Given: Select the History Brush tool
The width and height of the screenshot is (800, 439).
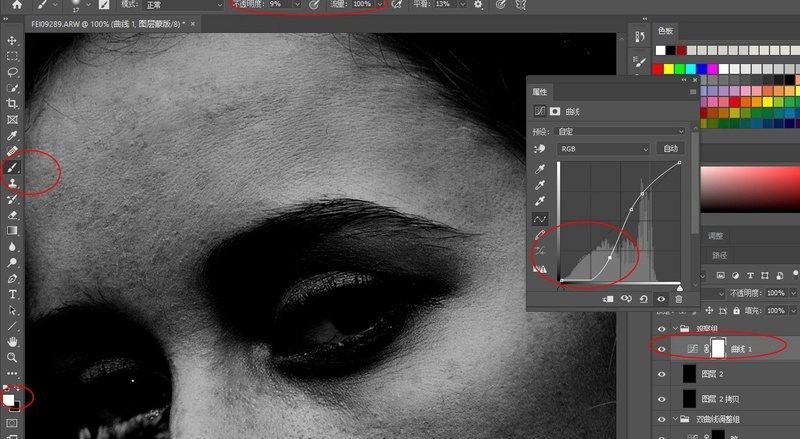Looking at the screenshot, I should point(12,199).
